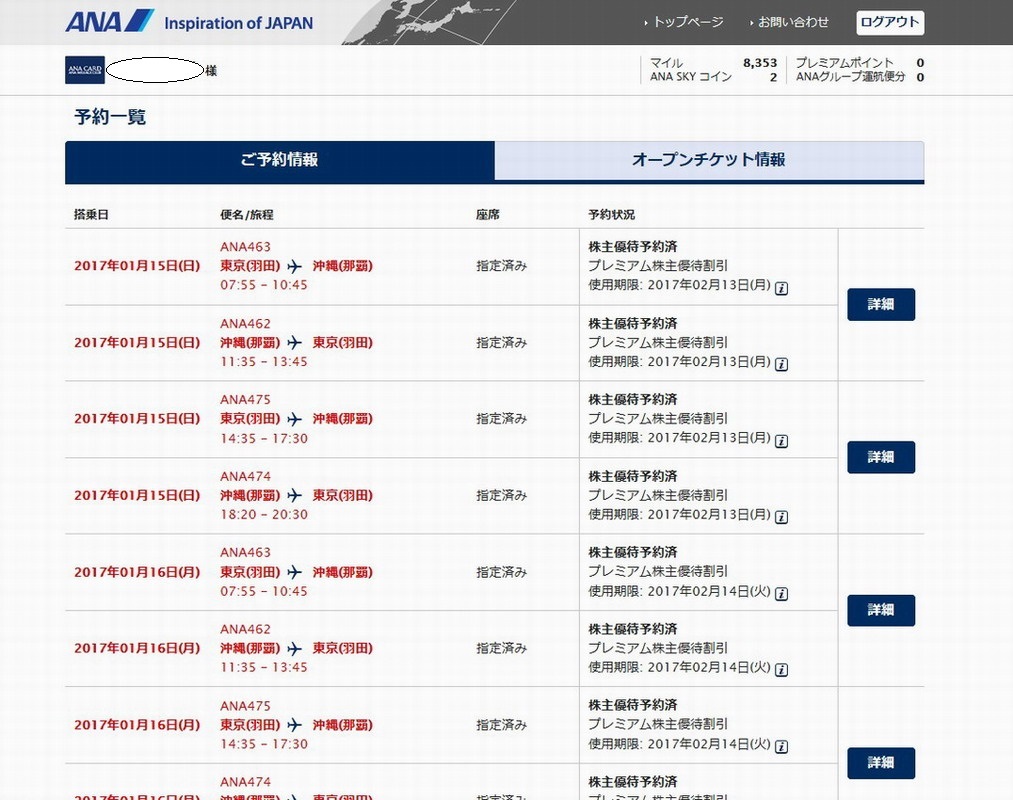This screenshot has width=1013, height=800.
Task: Click the 8,353 miles balance
Action: 760,63
